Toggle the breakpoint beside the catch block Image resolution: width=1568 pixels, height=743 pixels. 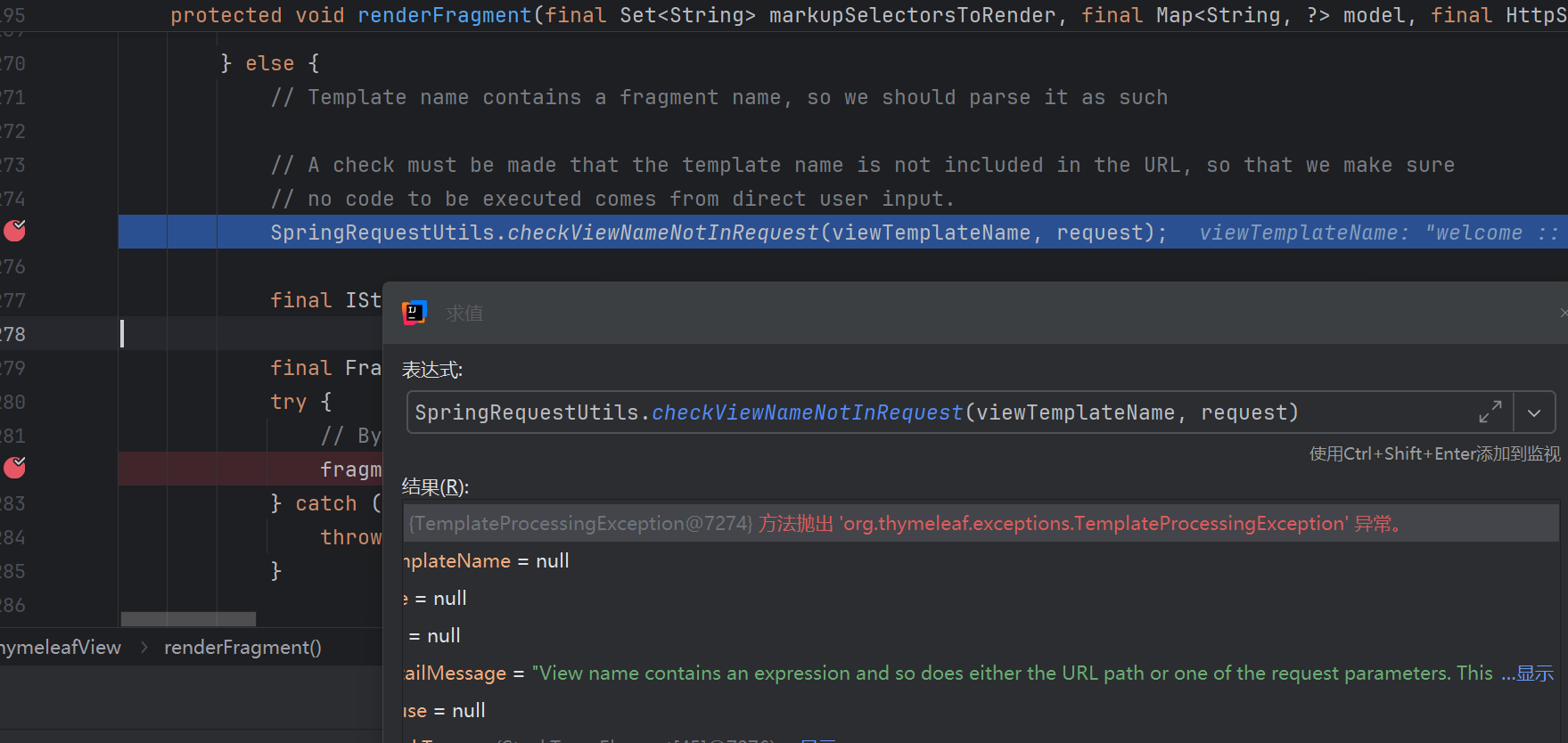[x=14, y=469]
